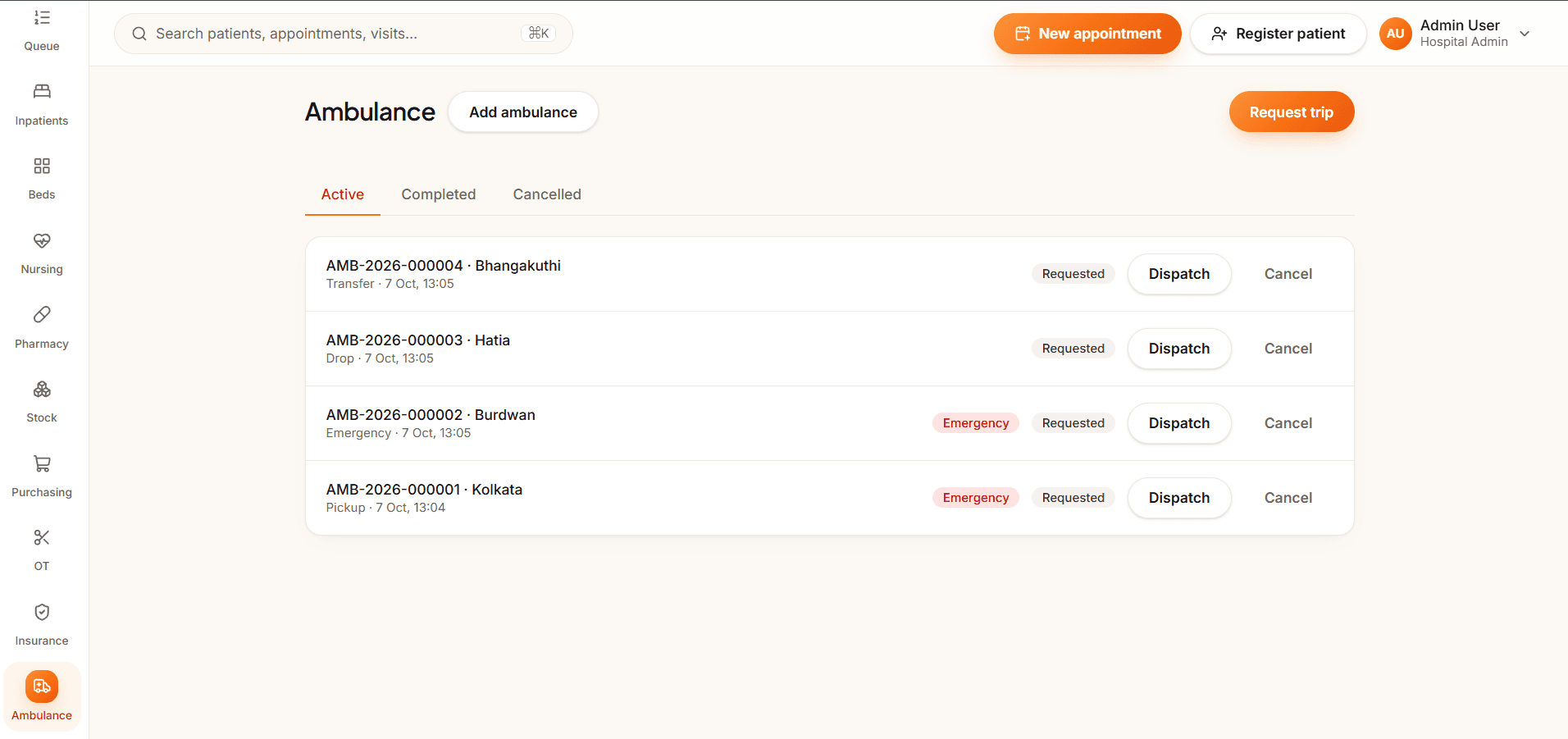Click "Transfer · 7 Oct, 13:05" subtitle

390,284
